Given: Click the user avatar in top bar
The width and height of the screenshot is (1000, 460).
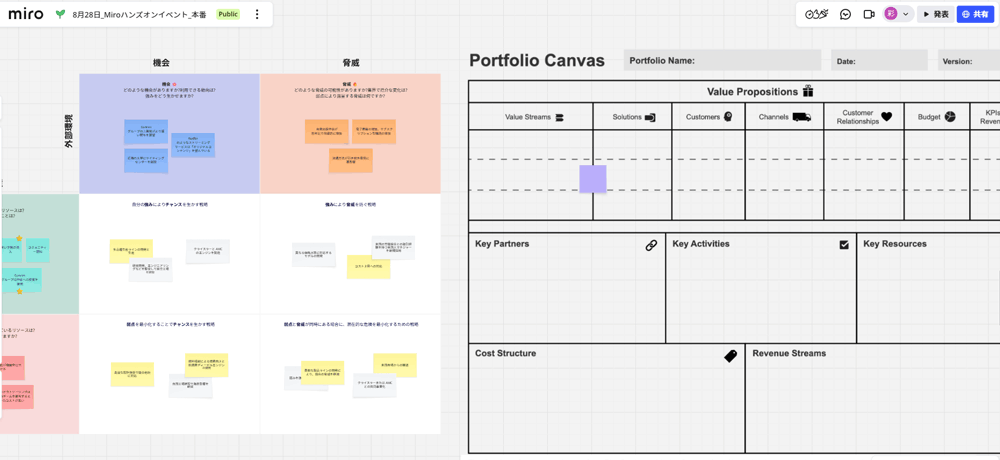Looking at the screenshot, I should (x=890, y=14).
